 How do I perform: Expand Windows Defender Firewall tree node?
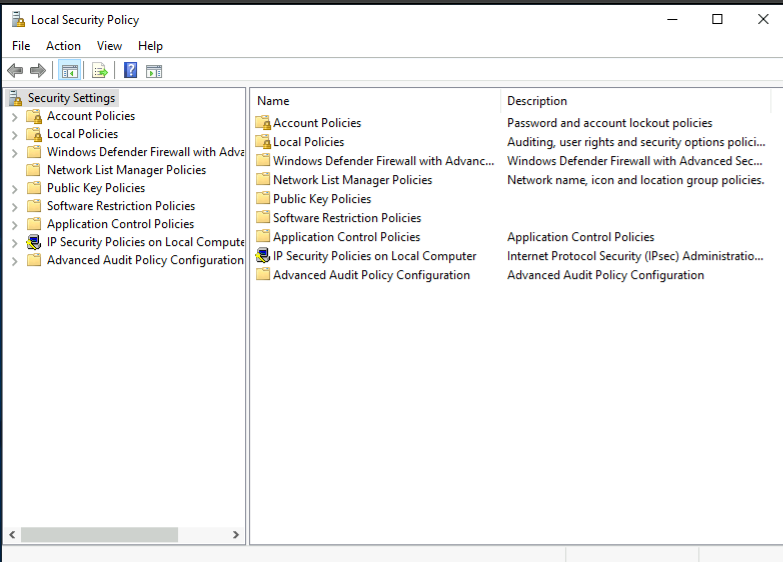tap(15, 153)
